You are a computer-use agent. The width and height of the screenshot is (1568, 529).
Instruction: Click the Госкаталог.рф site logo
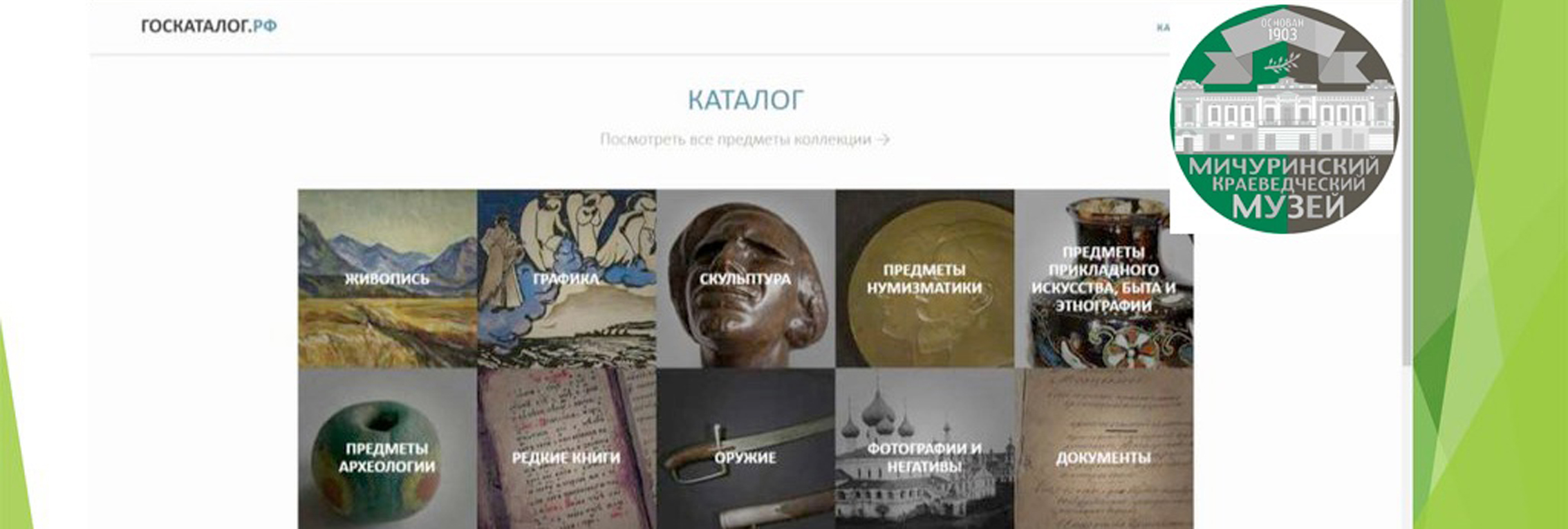click(x=209, y=26)
